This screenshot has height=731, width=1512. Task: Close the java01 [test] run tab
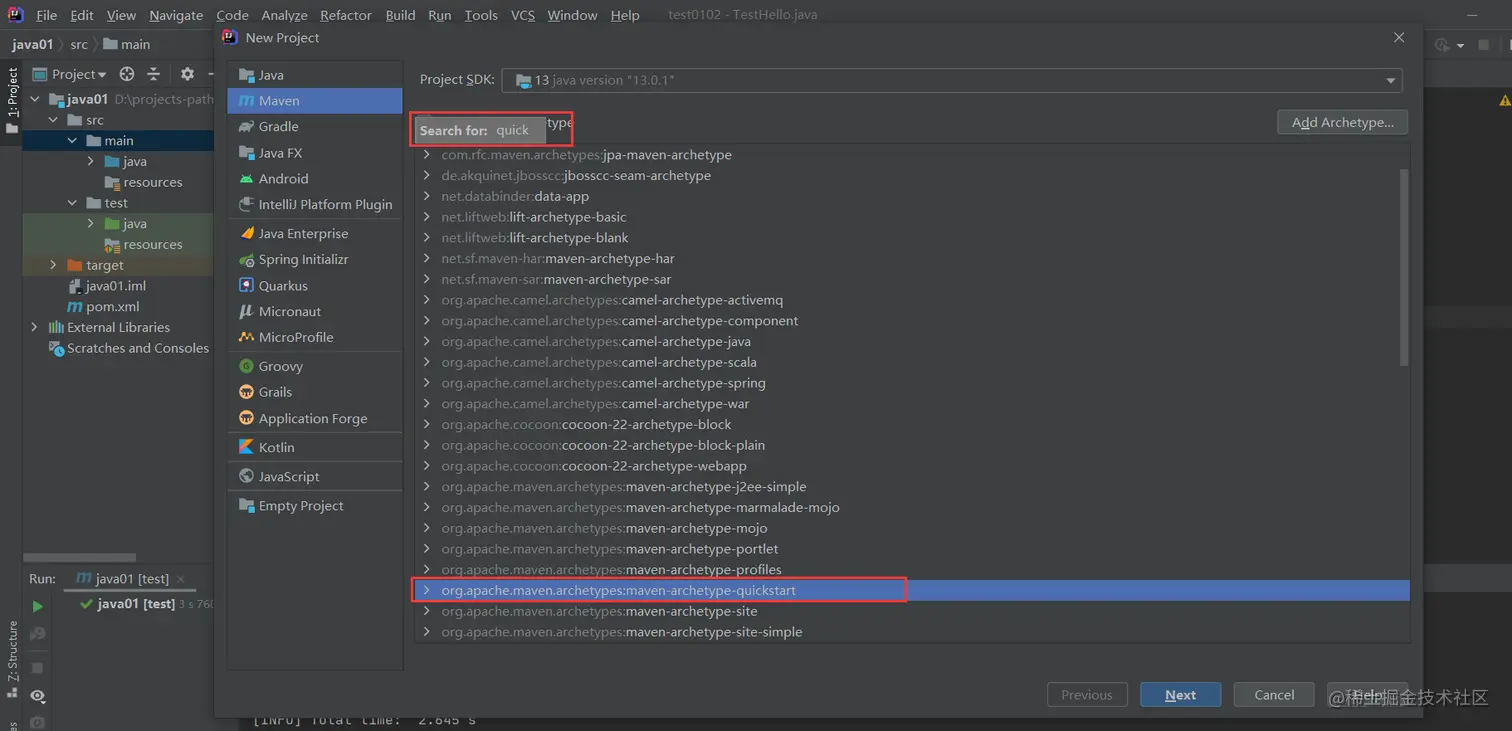tap(180, 579)
